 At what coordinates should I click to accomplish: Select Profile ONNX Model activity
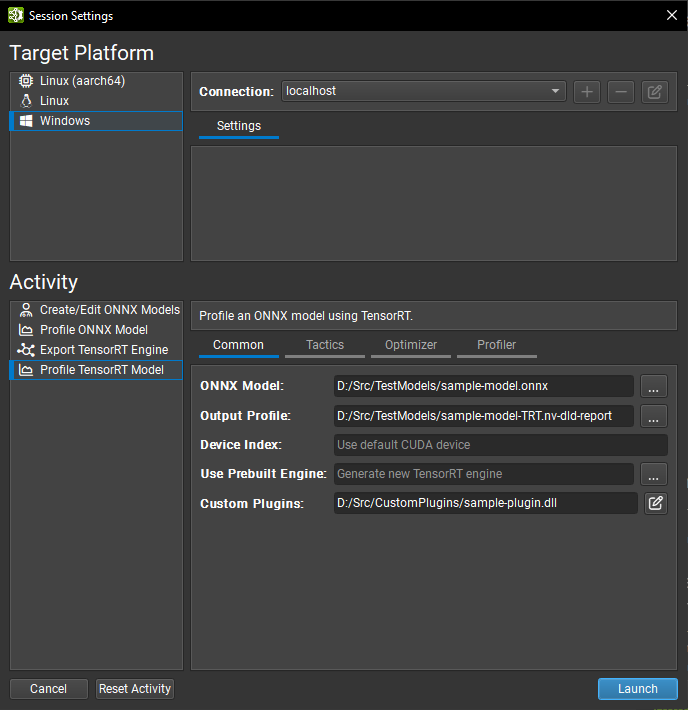tap(93, 330)
